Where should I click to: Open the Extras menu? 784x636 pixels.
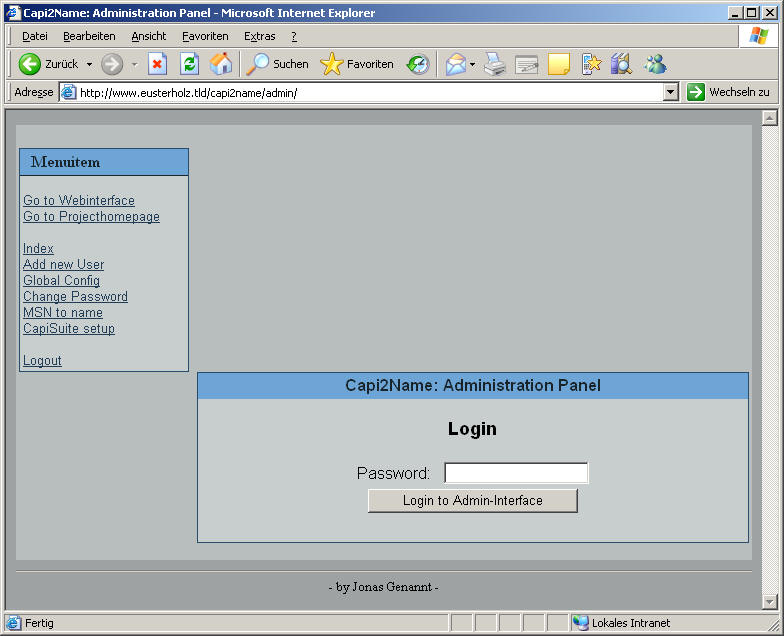pyautogui.click(x=259, y=36)
